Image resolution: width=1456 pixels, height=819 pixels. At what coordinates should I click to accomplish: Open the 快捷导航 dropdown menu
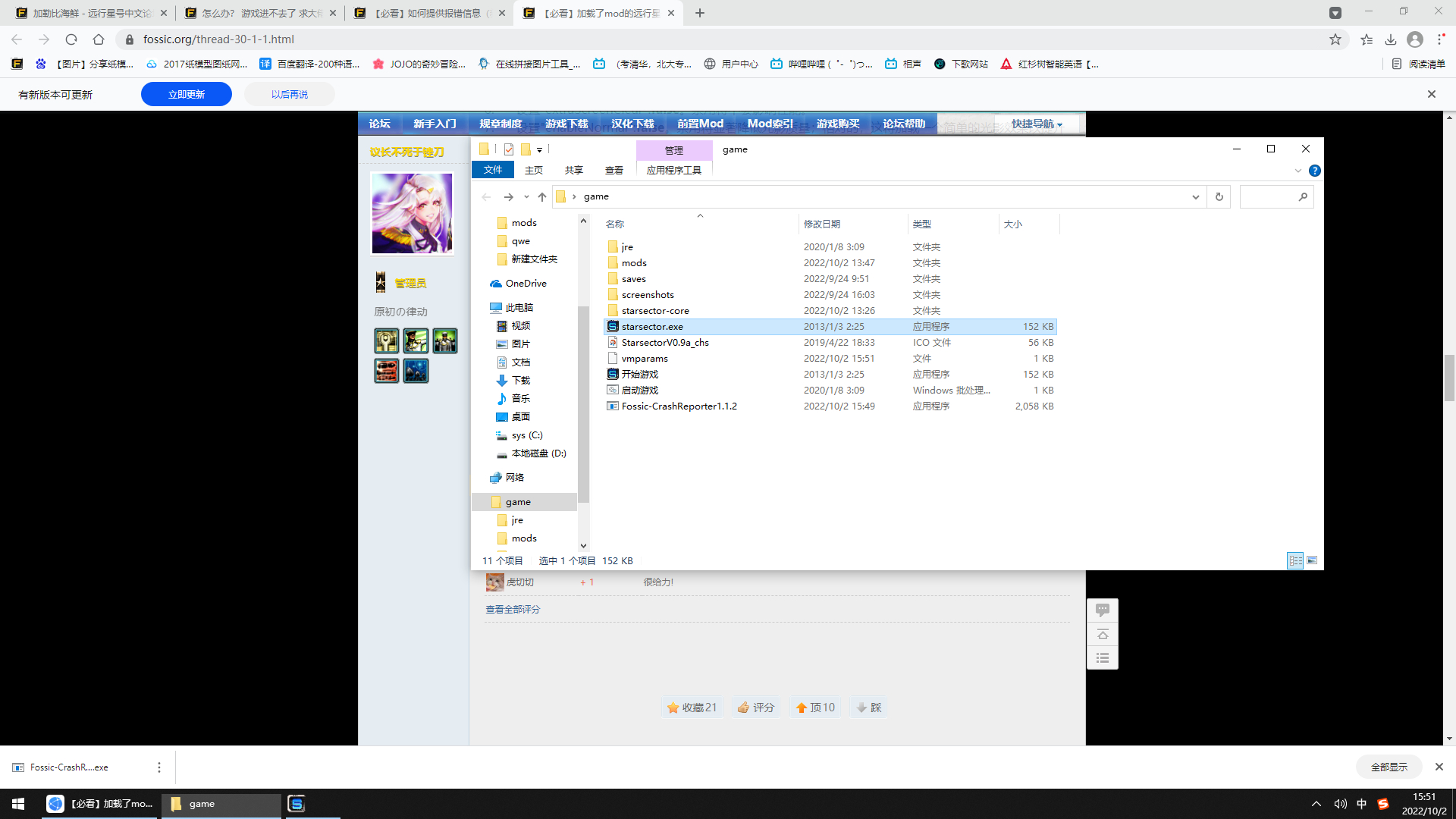(1037, 124)
